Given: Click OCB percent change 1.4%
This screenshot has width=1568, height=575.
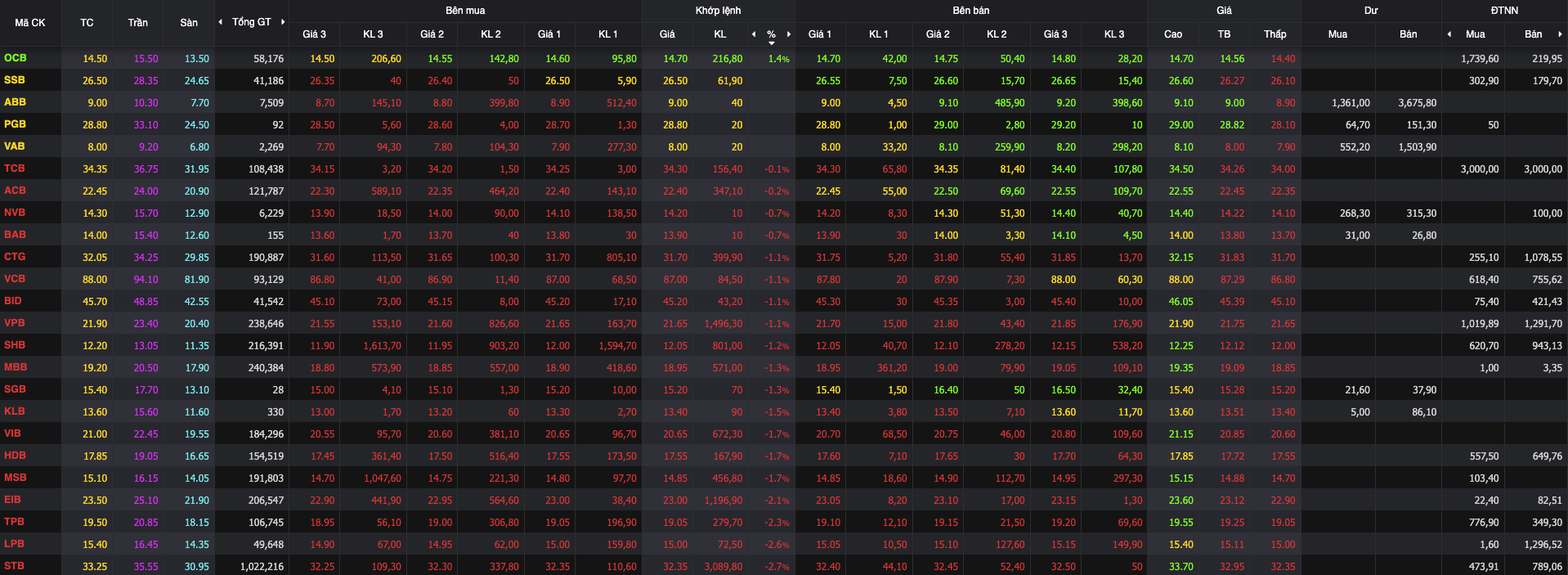Looking at the screenshot, I should coord(779,59).
